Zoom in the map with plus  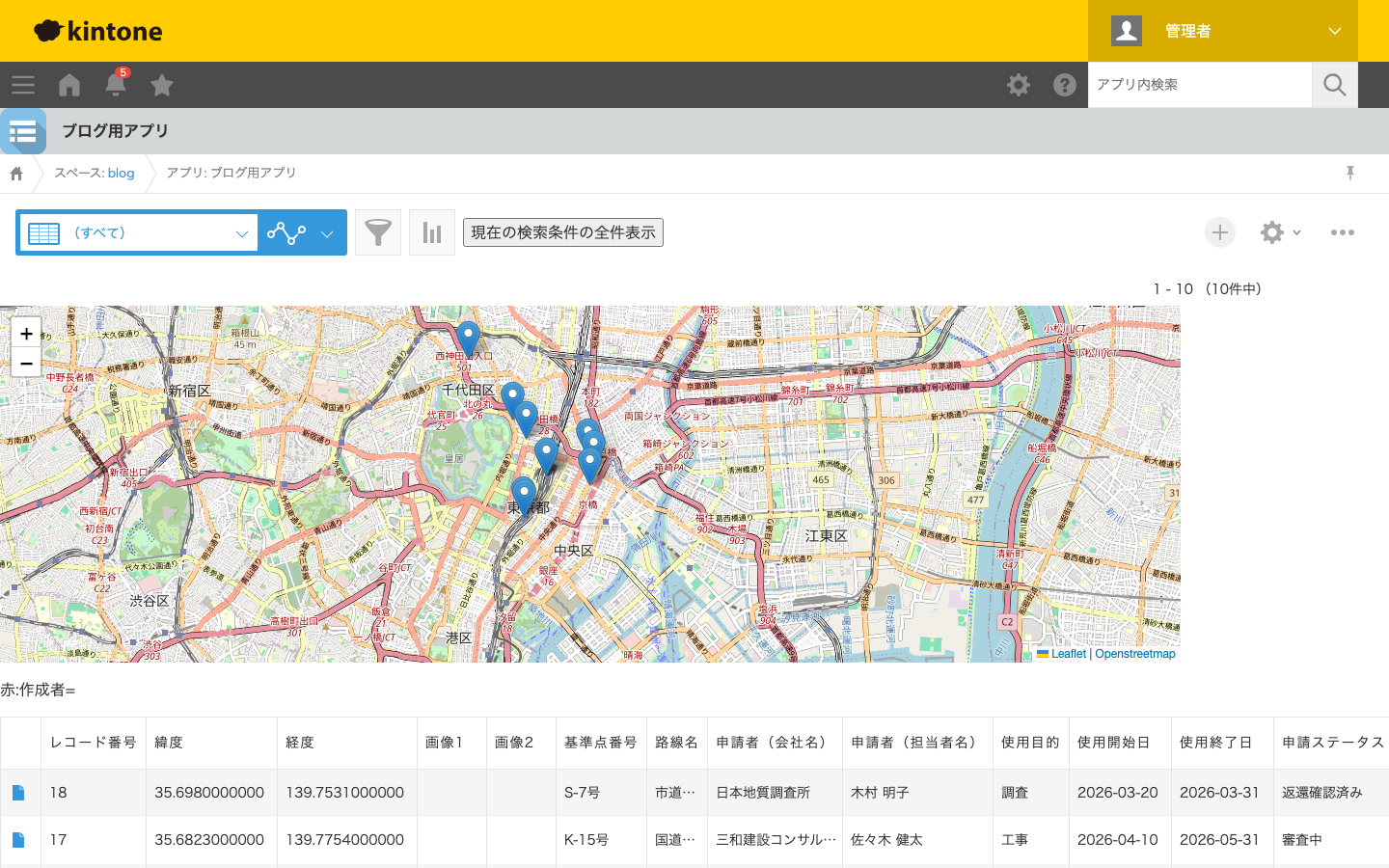pos(26,333)
